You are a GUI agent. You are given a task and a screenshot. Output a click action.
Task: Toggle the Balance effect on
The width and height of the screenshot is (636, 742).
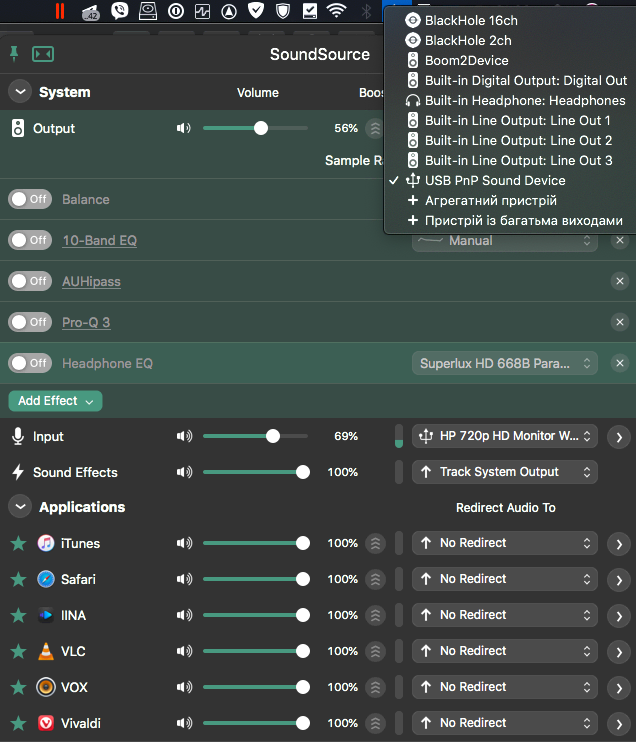30,199
